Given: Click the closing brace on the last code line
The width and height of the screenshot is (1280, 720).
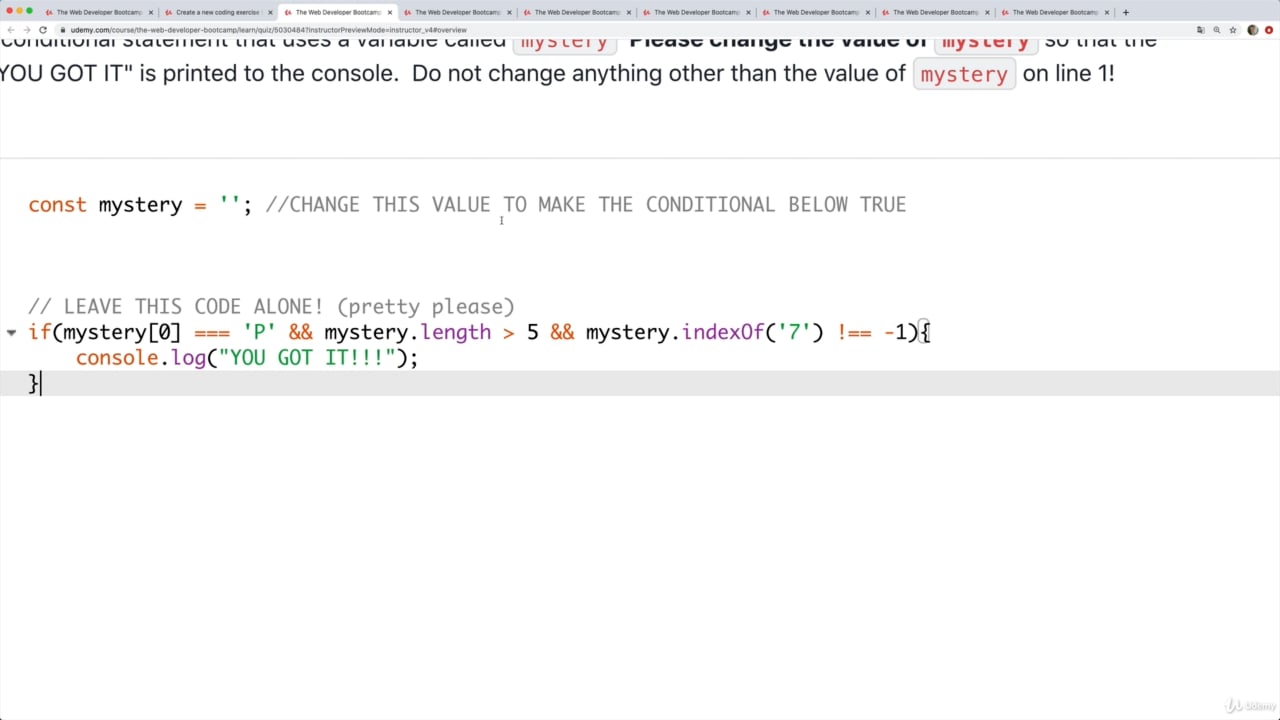Looking at the screenshot, I should click(33, 383).
